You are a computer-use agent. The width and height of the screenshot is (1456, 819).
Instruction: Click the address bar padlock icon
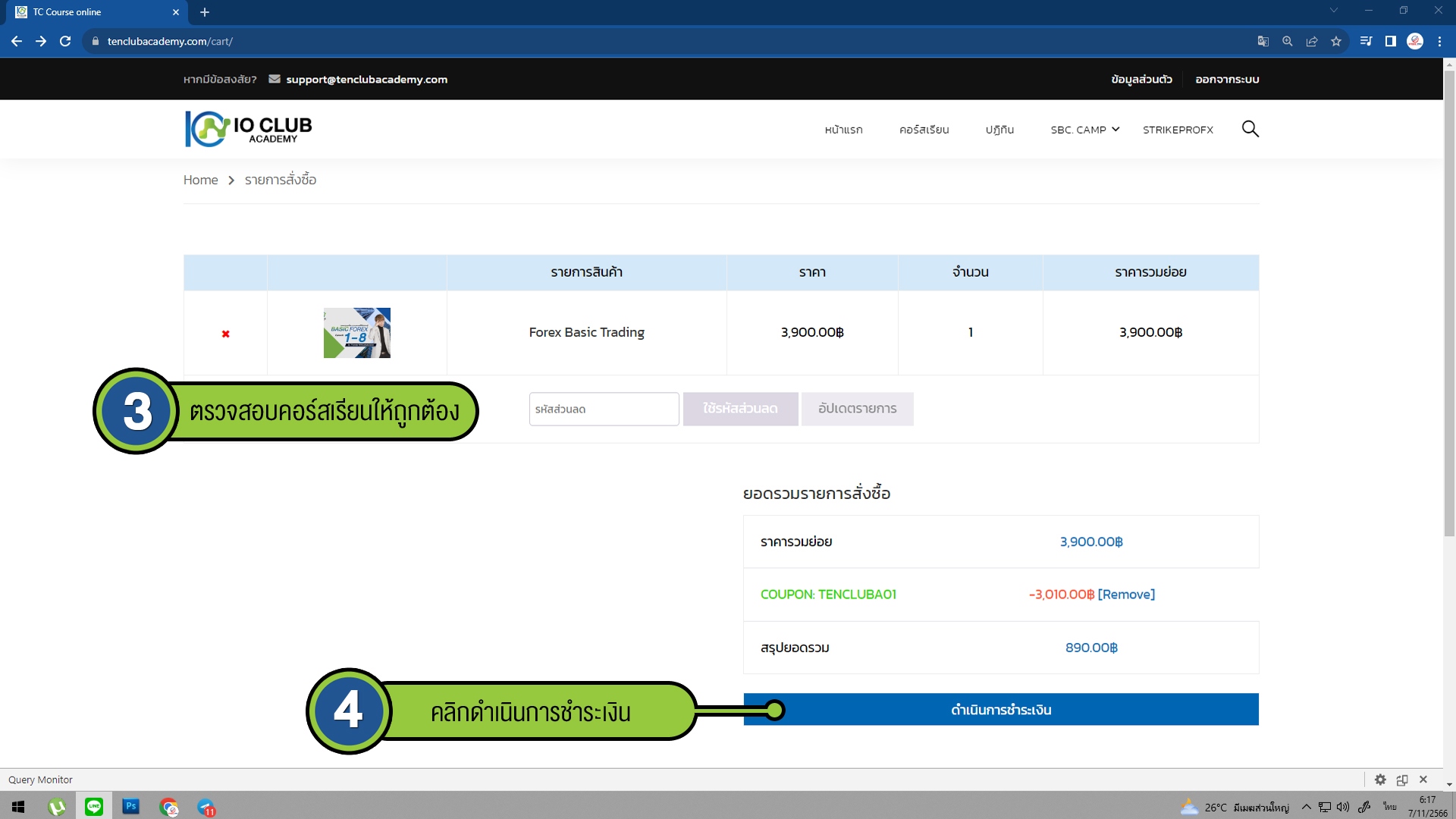coord(96,42)
